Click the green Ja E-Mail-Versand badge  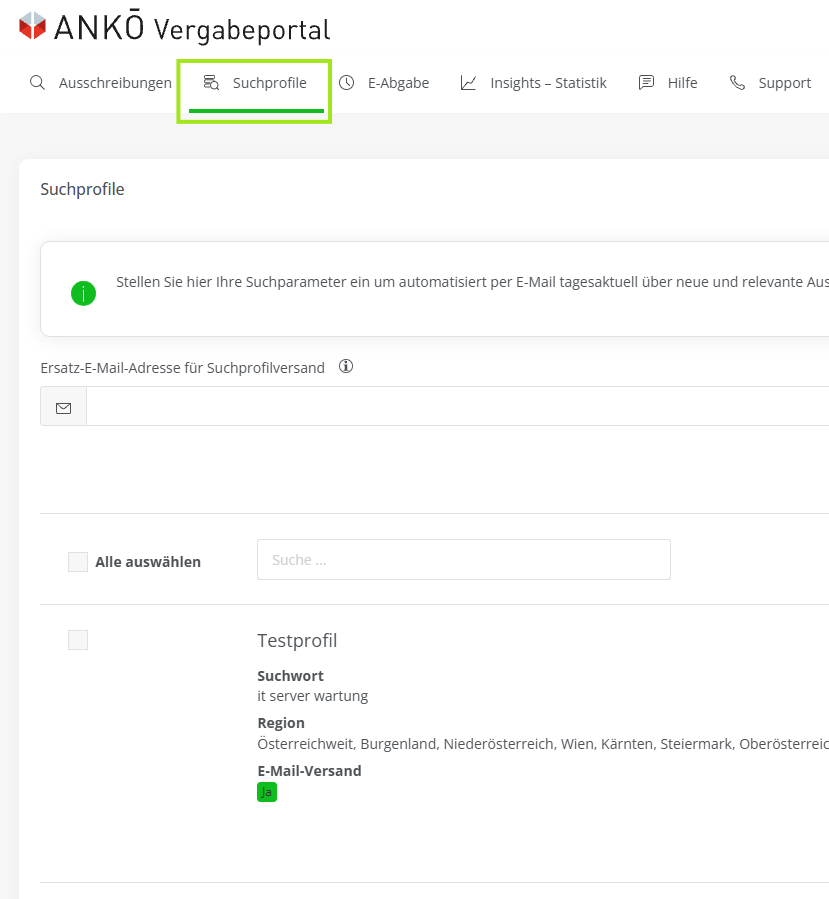pyautogui.click(x=267, y=792)
